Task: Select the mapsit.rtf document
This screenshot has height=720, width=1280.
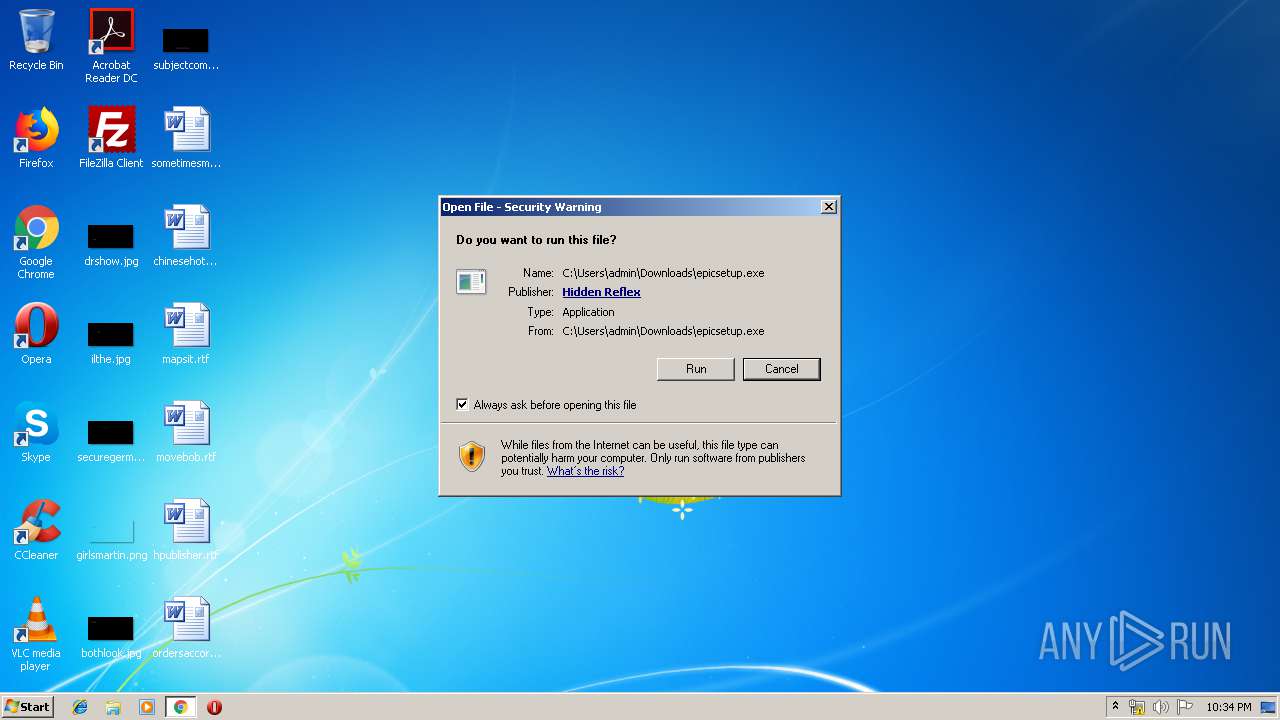Action: pos(186,334)
